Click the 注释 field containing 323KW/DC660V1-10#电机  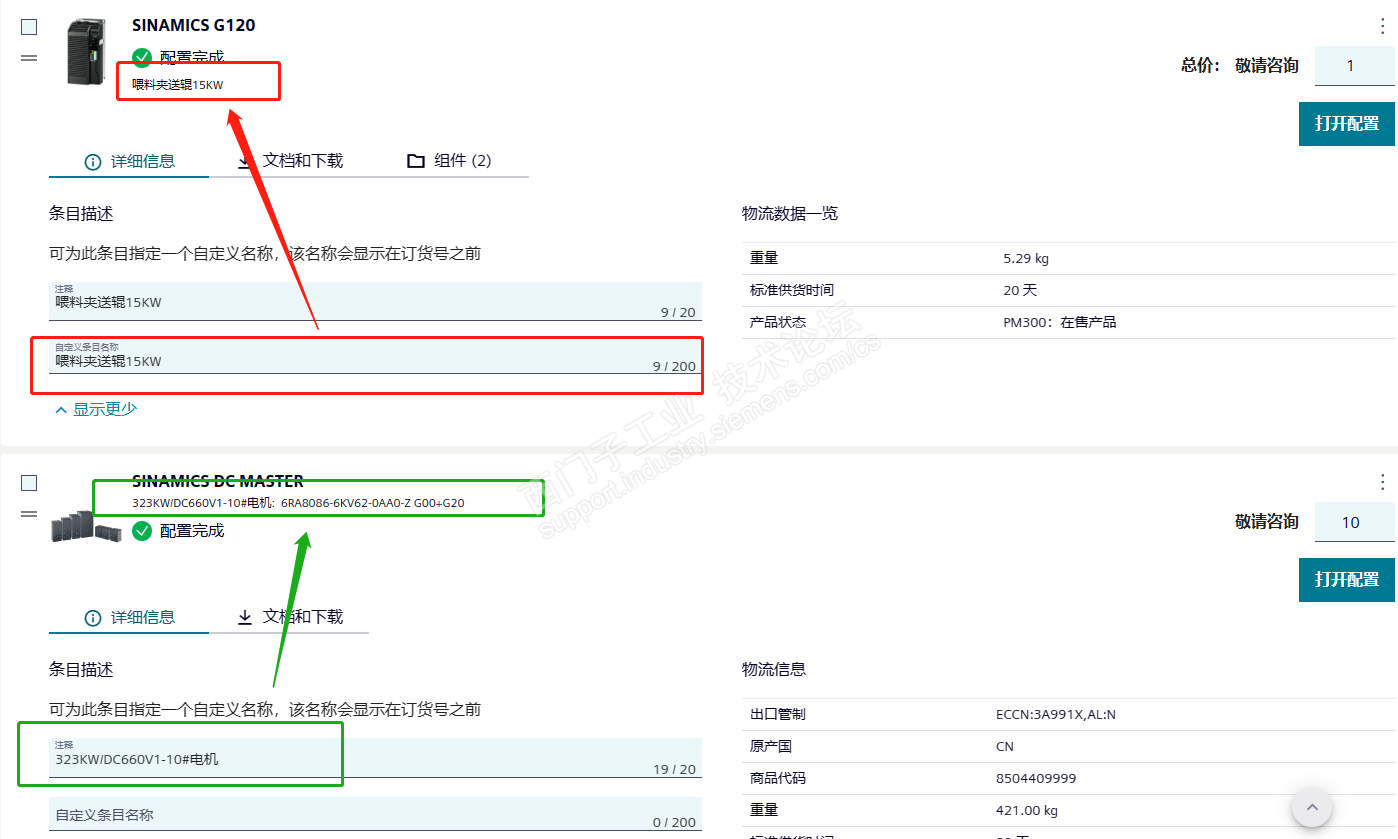pyautogui.click(x=375, y=758)
